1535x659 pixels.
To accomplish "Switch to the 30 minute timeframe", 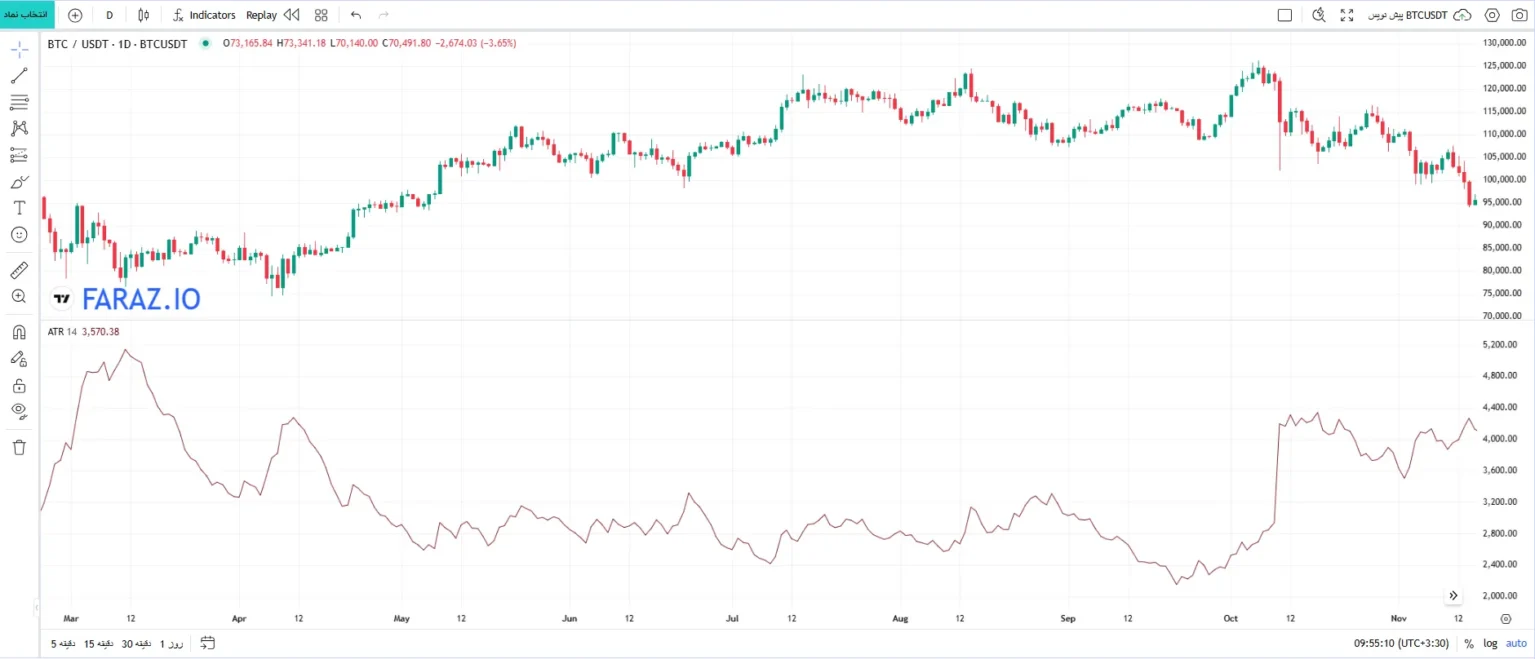I will (135, 643).
